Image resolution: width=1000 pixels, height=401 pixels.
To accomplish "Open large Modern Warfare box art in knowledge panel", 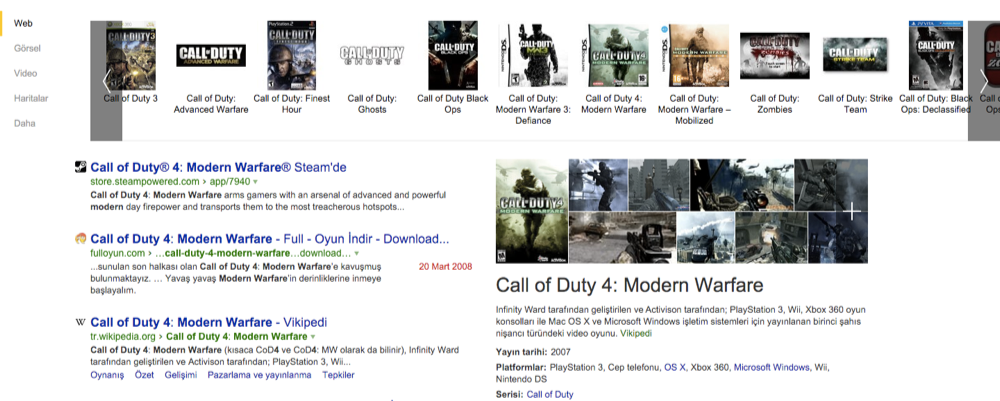I will [x=531, y=211].
